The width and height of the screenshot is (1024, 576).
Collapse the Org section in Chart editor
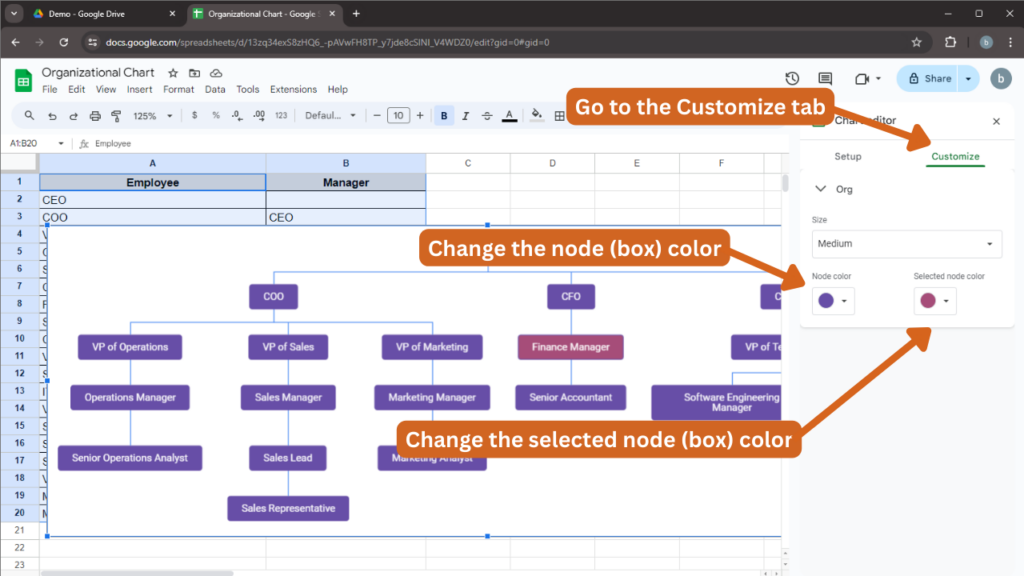click(820, 188)
